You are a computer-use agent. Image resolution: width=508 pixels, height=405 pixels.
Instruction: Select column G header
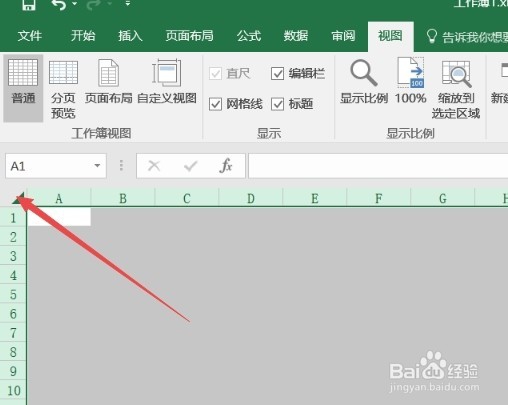443,199
